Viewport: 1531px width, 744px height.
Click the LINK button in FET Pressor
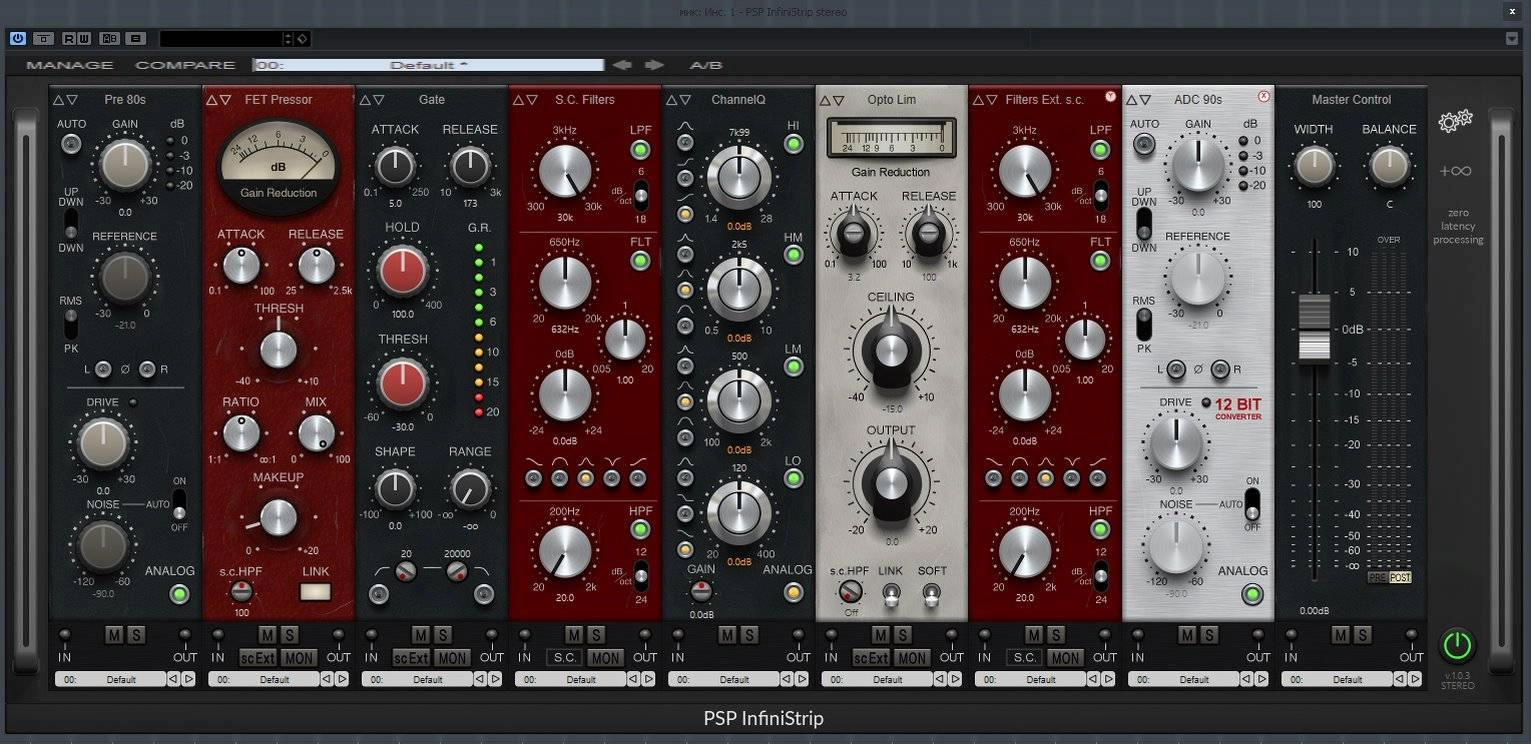(315, 591)
